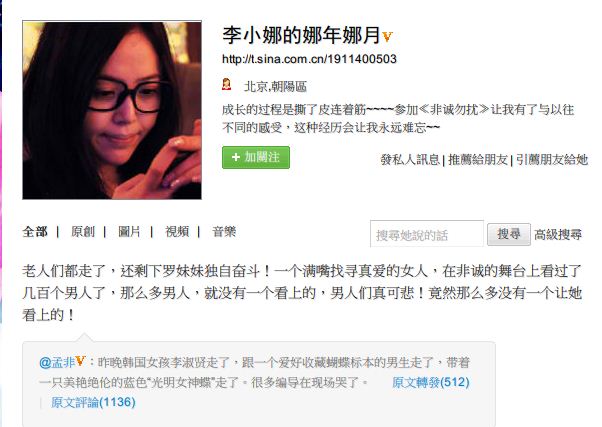This screenshot has width=602, height=427.
Task: Focus the 搜尋她說的話 search field
Action: pos(427,234)
